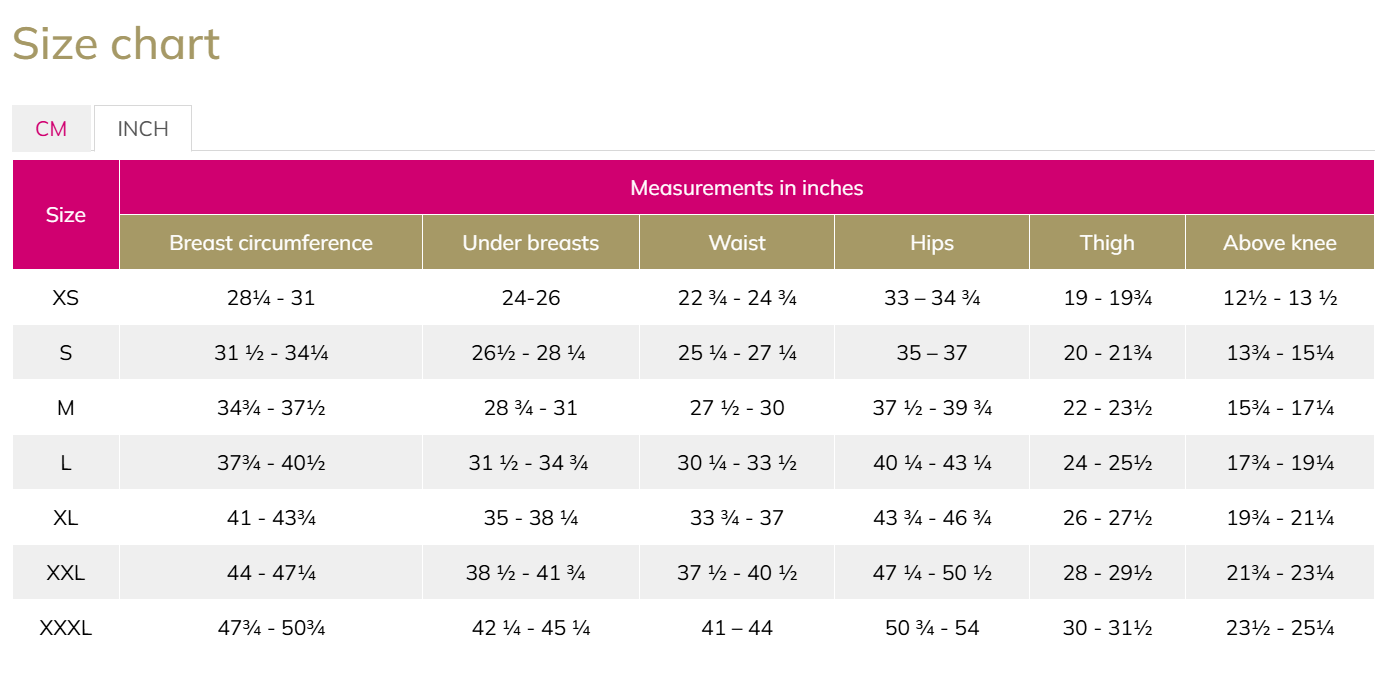
Task: Select the L thigh value 24 - 25½
Action: tap(1107, 463)
